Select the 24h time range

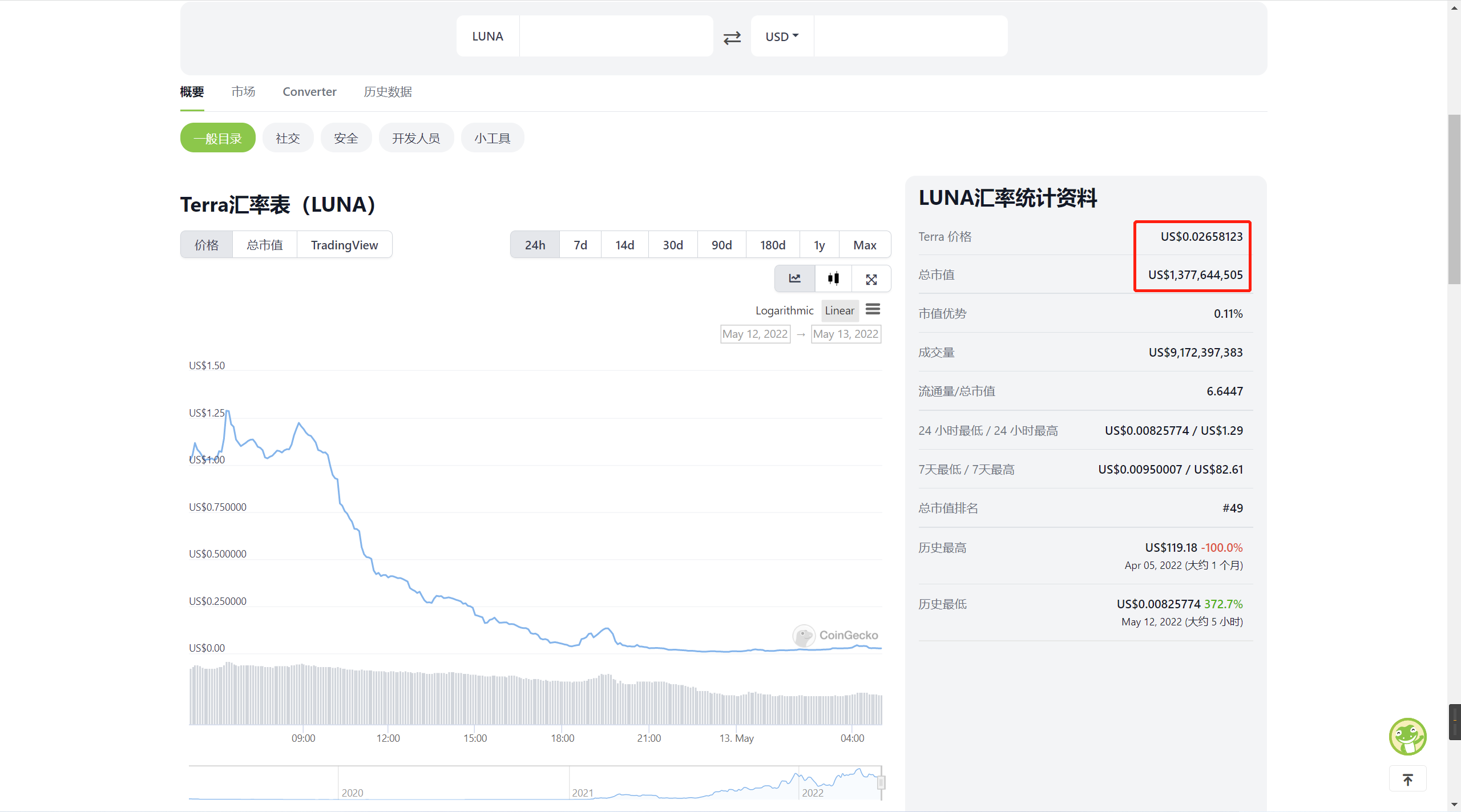(535, 245)
